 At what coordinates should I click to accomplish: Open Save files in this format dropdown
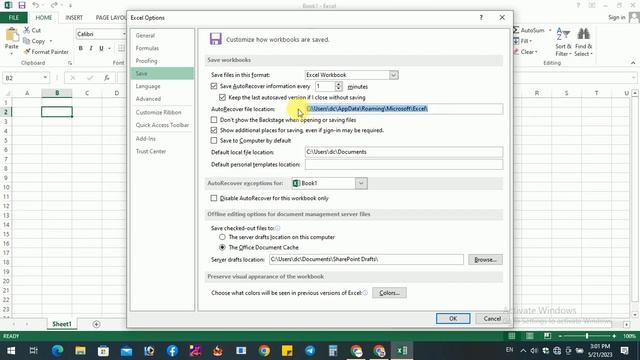coord(393,75)
